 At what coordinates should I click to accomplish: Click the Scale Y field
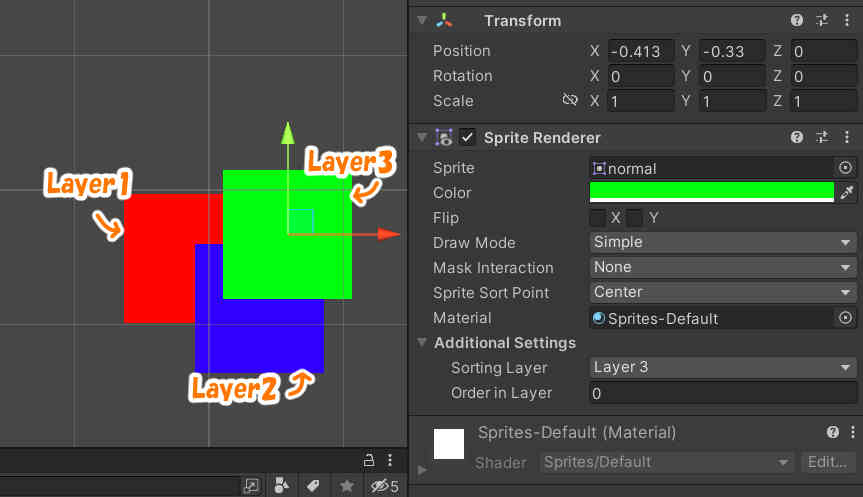[732, 101]
